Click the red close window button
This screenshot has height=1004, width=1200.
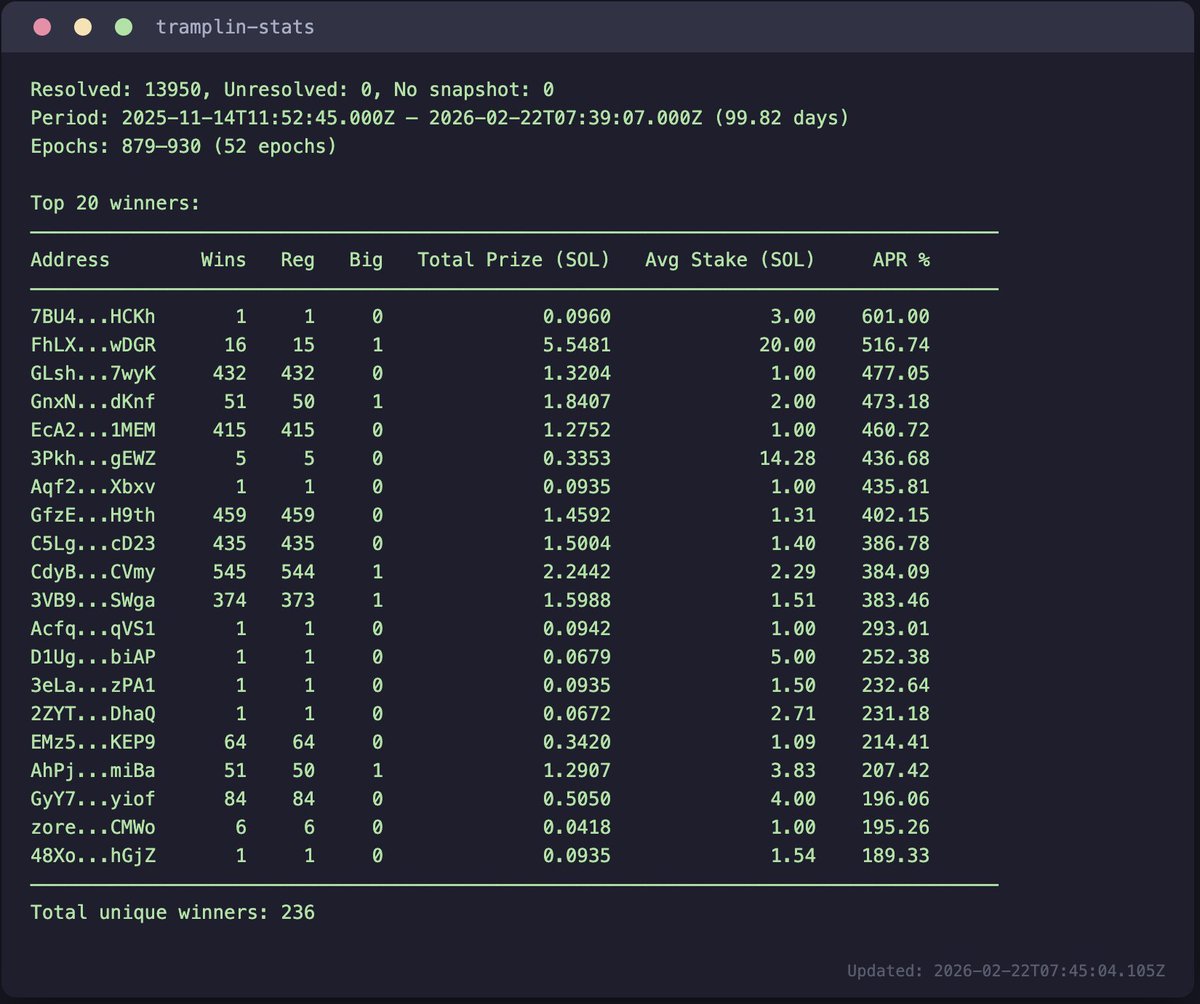tap(42, 27)
